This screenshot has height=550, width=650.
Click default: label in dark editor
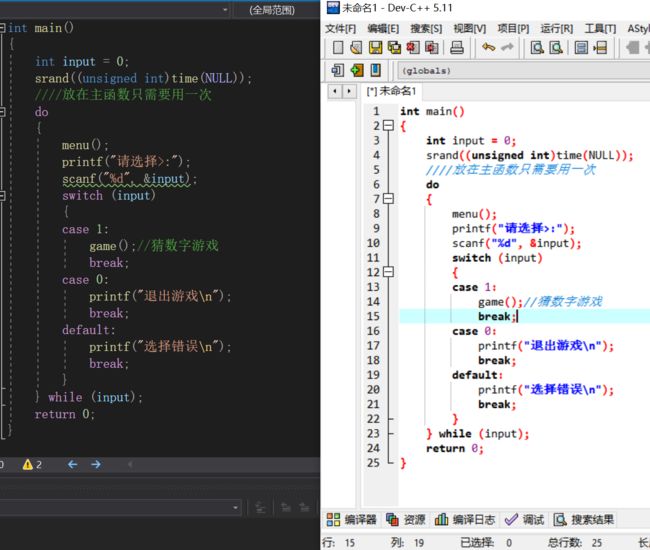click(89, 330)
